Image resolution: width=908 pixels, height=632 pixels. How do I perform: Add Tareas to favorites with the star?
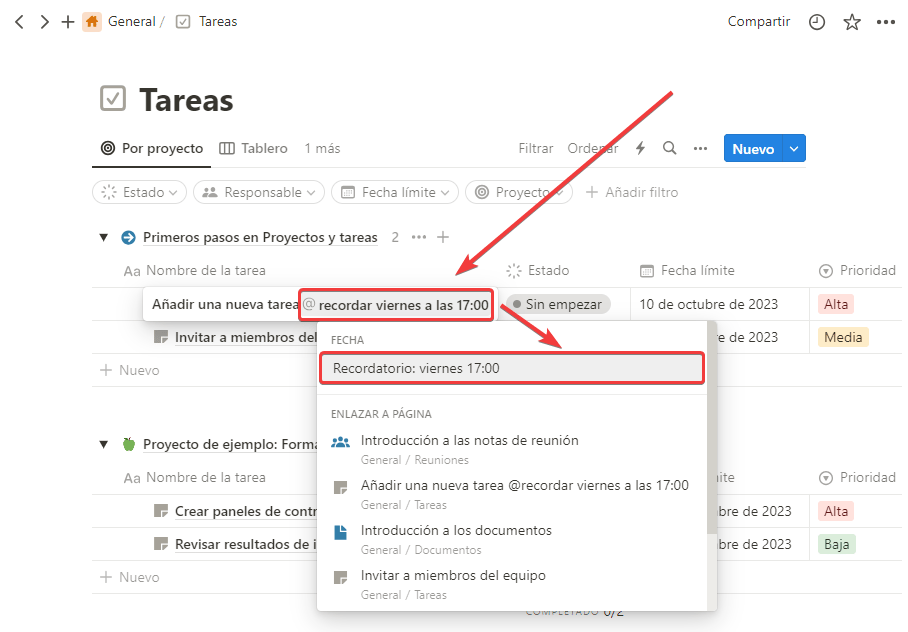coord(852,21)
